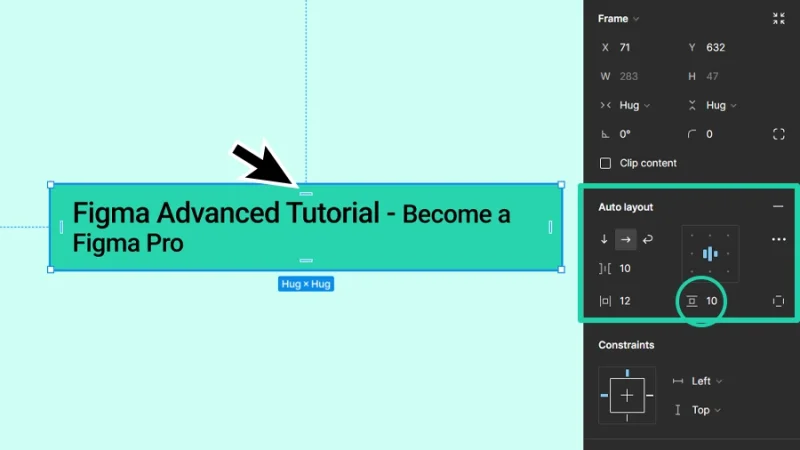Click the bottom-right corner handle of frame

(x=561, y=269)
